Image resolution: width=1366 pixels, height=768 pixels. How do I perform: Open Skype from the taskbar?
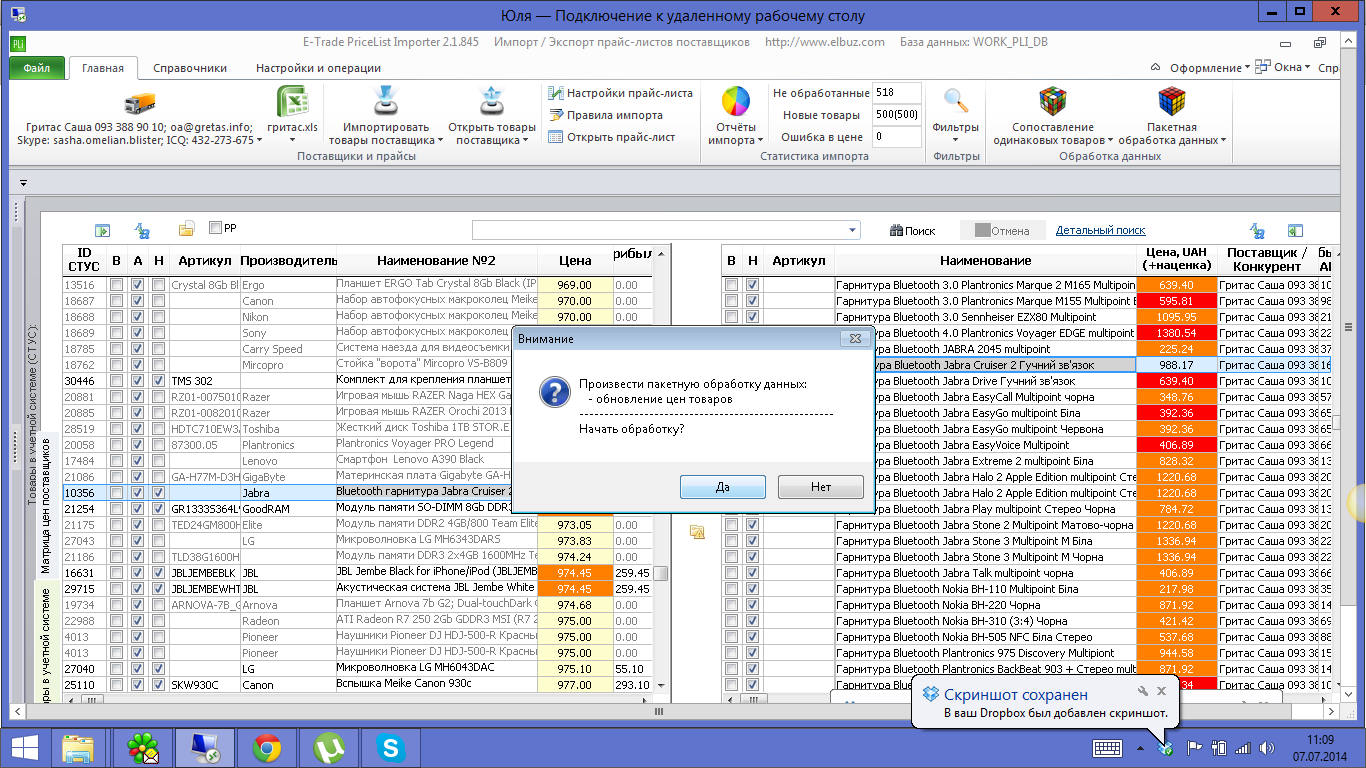(x=390, y=748)
